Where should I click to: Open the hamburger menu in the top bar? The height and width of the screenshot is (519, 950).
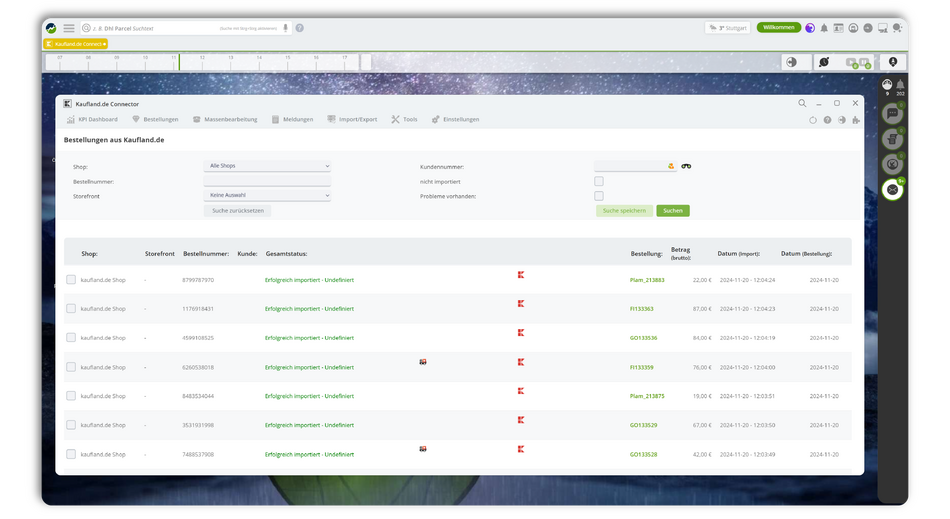point(69,28)
